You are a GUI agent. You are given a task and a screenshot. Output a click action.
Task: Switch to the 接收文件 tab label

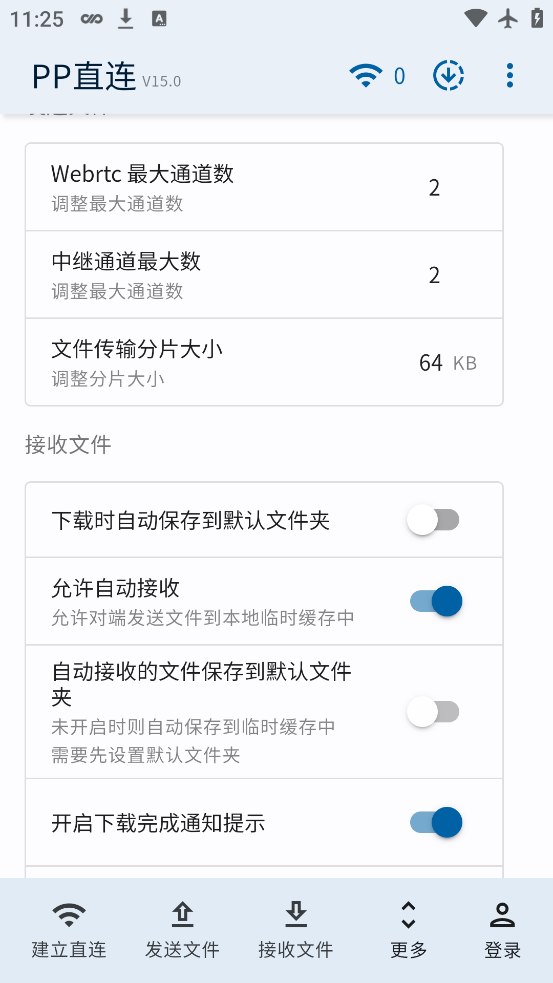295,950
